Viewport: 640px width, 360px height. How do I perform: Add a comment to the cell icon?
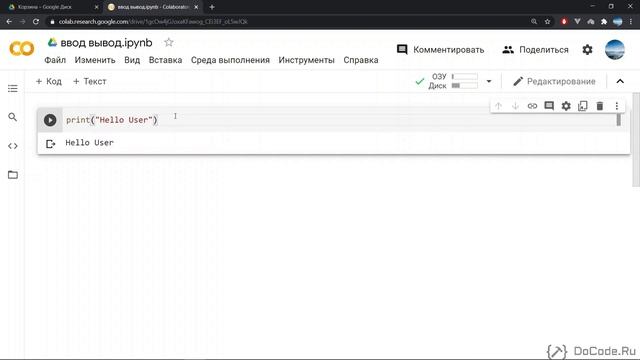(549, 106)
